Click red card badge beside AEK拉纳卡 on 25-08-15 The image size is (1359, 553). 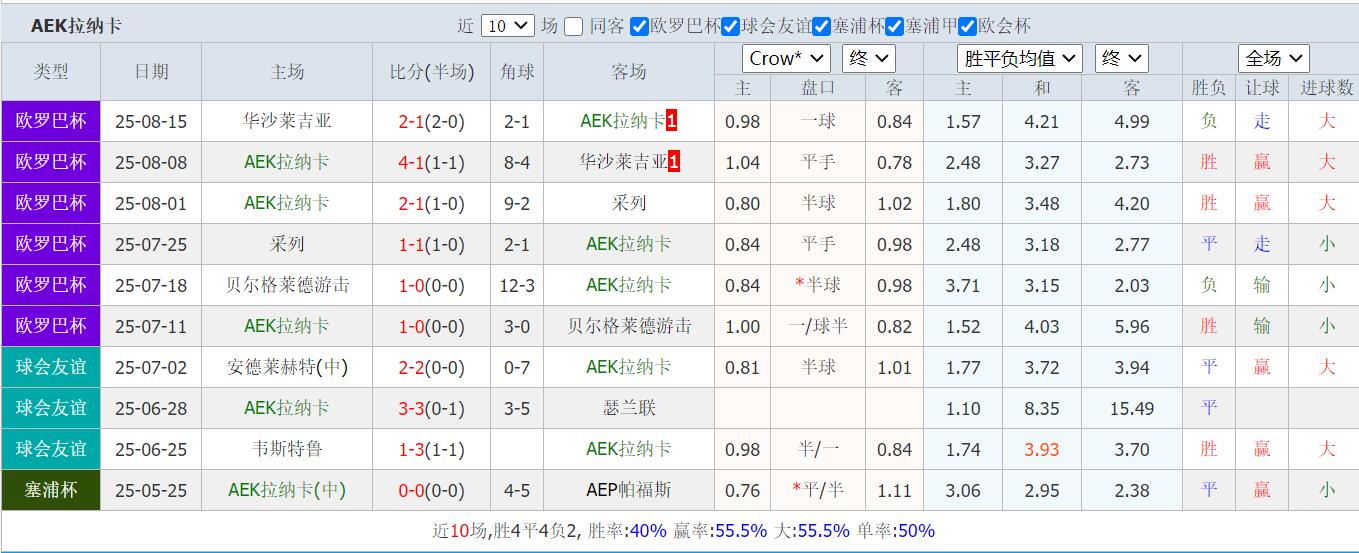click(672, 121)
